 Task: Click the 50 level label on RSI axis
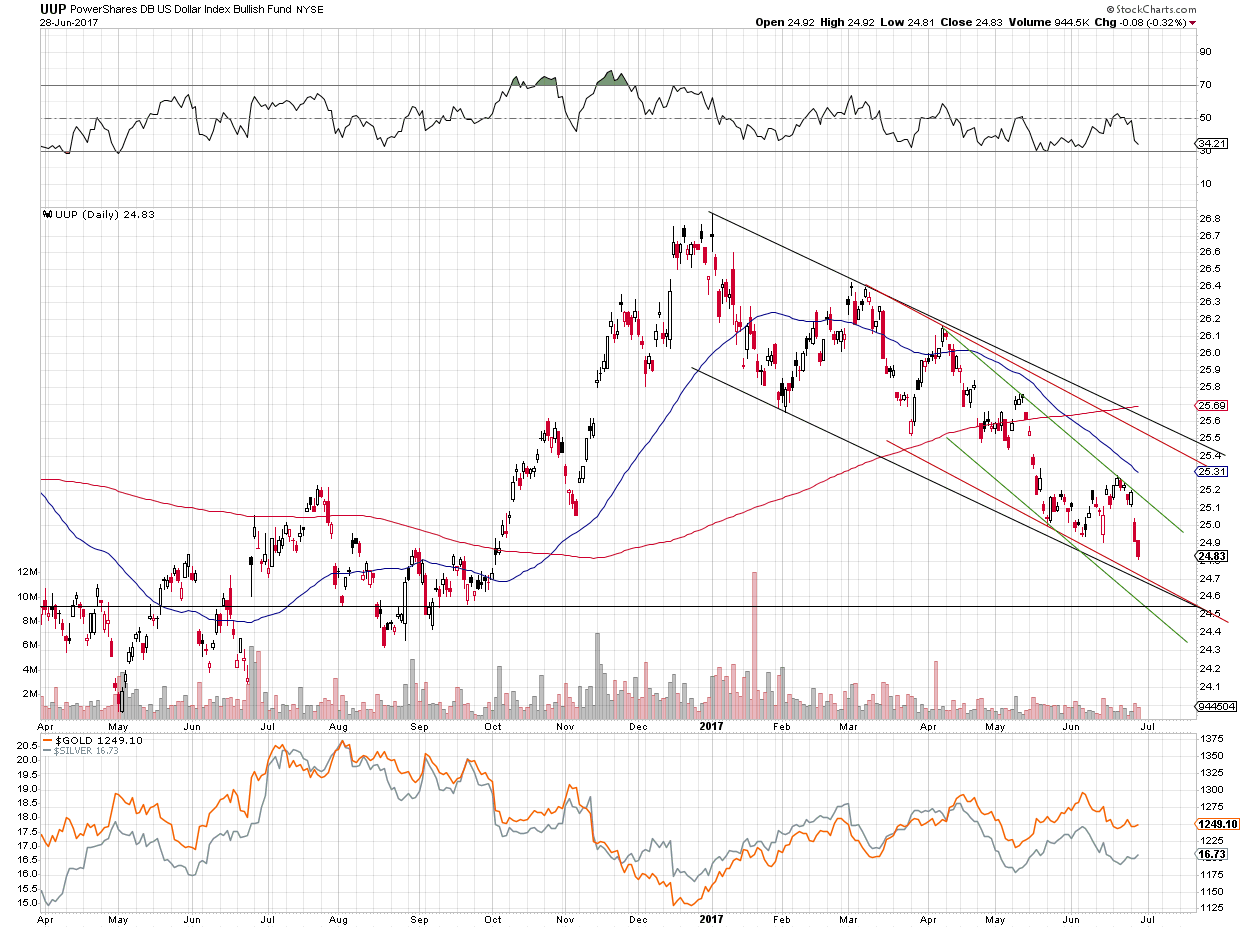pyautogui.click(x=1205, y=118)
